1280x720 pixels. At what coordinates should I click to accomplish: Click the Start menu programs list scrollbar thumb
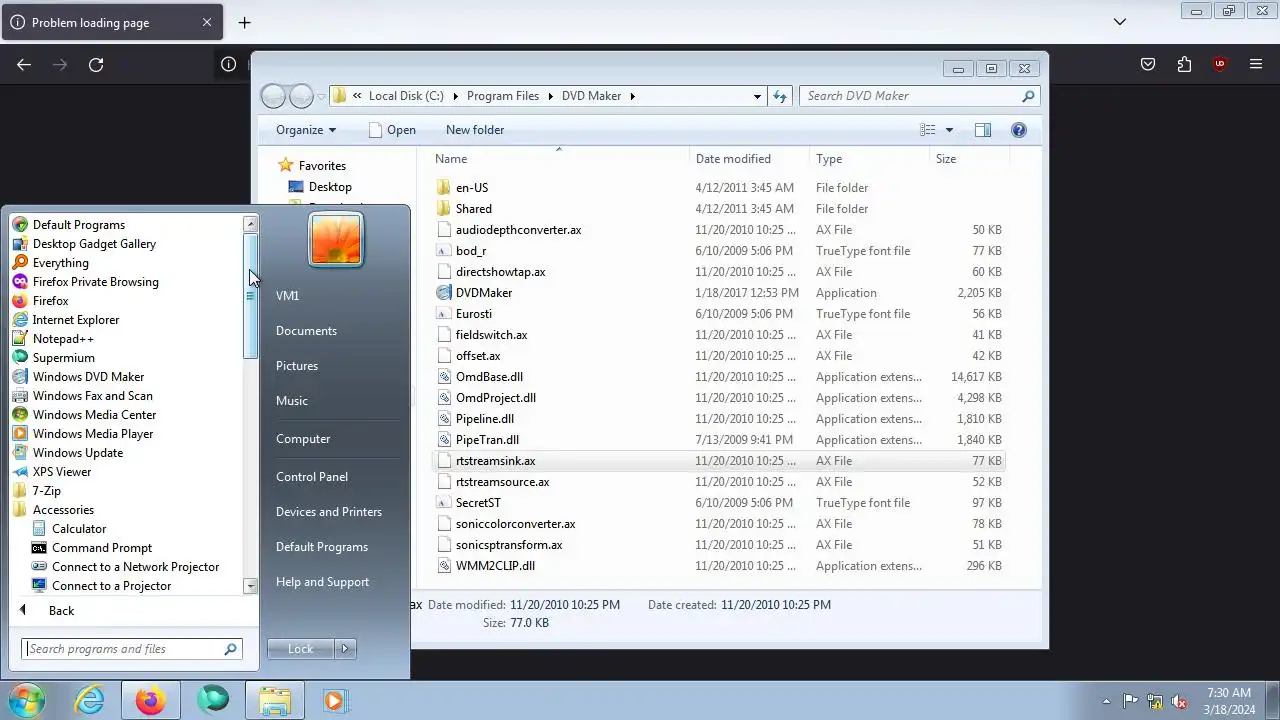pos(250,296)
